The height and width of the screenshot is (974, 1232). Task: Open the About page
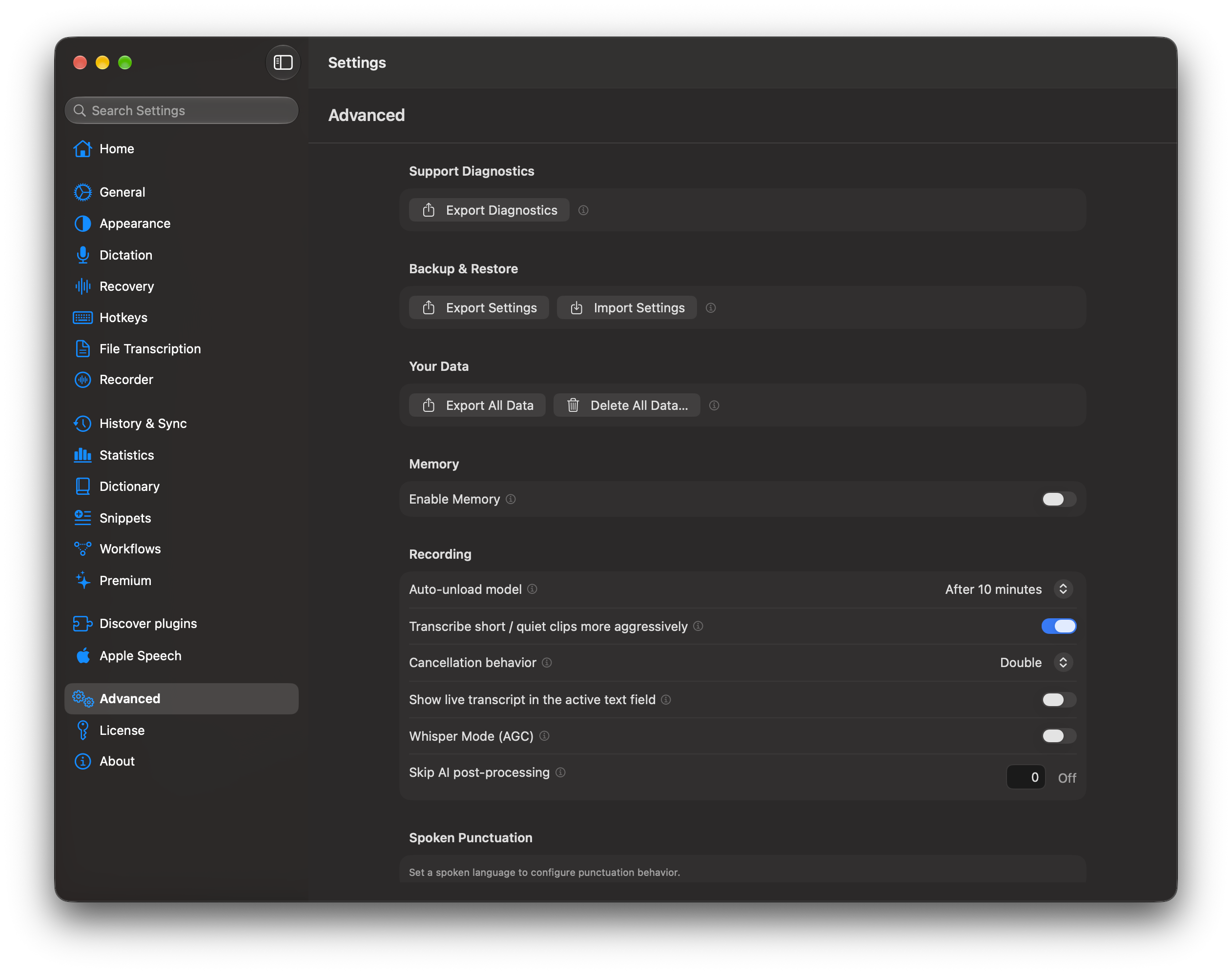point(182,761)
